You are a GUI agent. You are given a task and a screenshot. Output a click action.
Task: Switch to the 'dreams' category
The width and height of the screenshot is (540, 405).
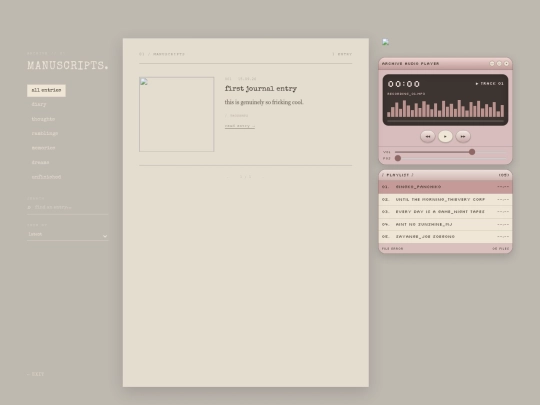[x=40, y=162]
